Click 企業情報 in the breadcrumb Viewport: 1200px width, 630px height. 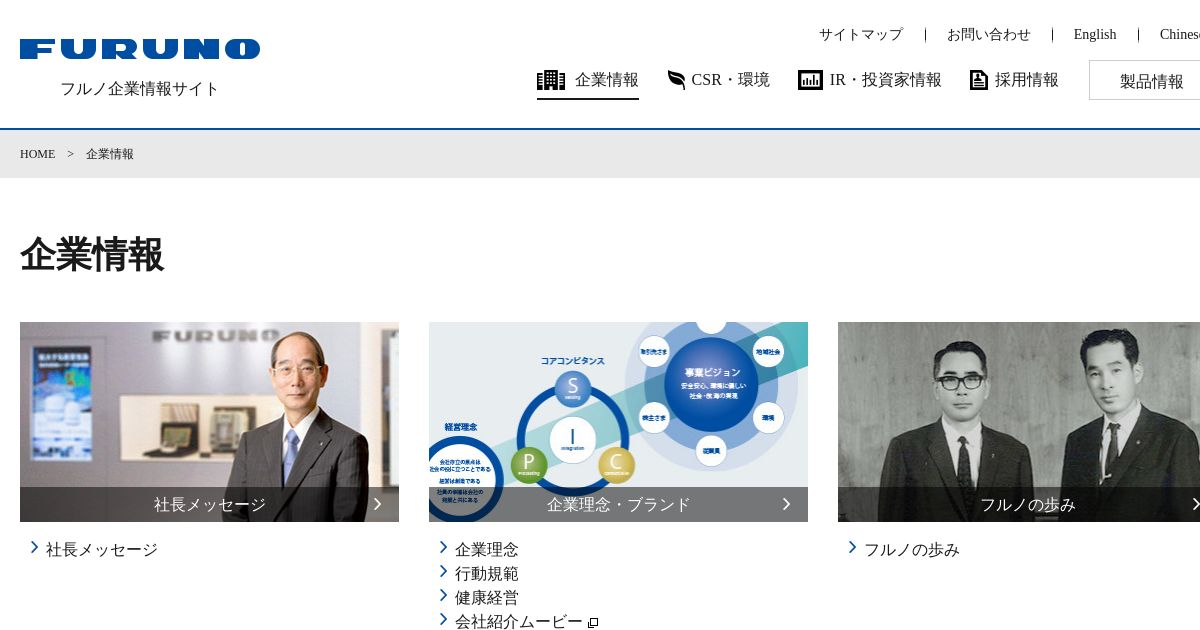[x=110, y=154]
